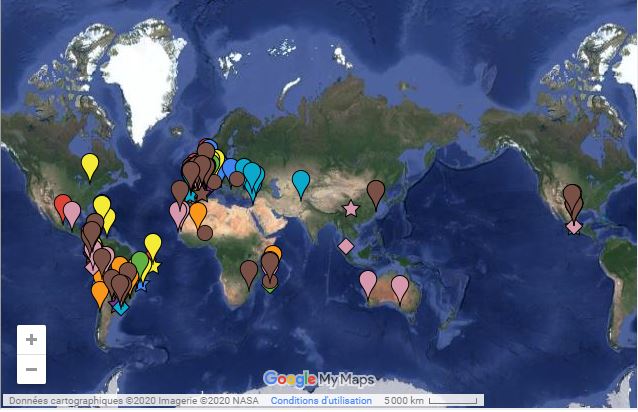
Task: Select the cyan pin in Central Asia
Action: coord(301,183)
